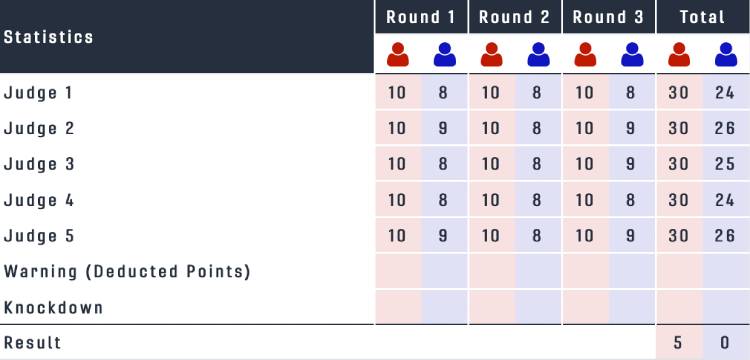Click the blue boxer icon under Round 3
This screenshot has width=750, height=360.
[632, 55]
